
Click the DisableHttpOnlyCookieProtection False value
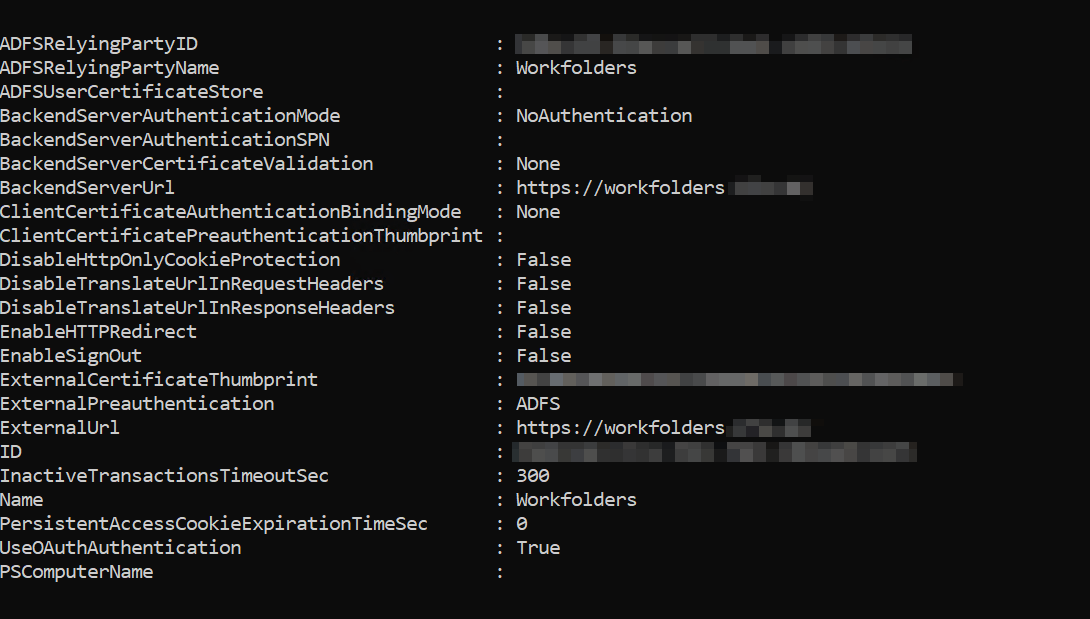(544, 260)
